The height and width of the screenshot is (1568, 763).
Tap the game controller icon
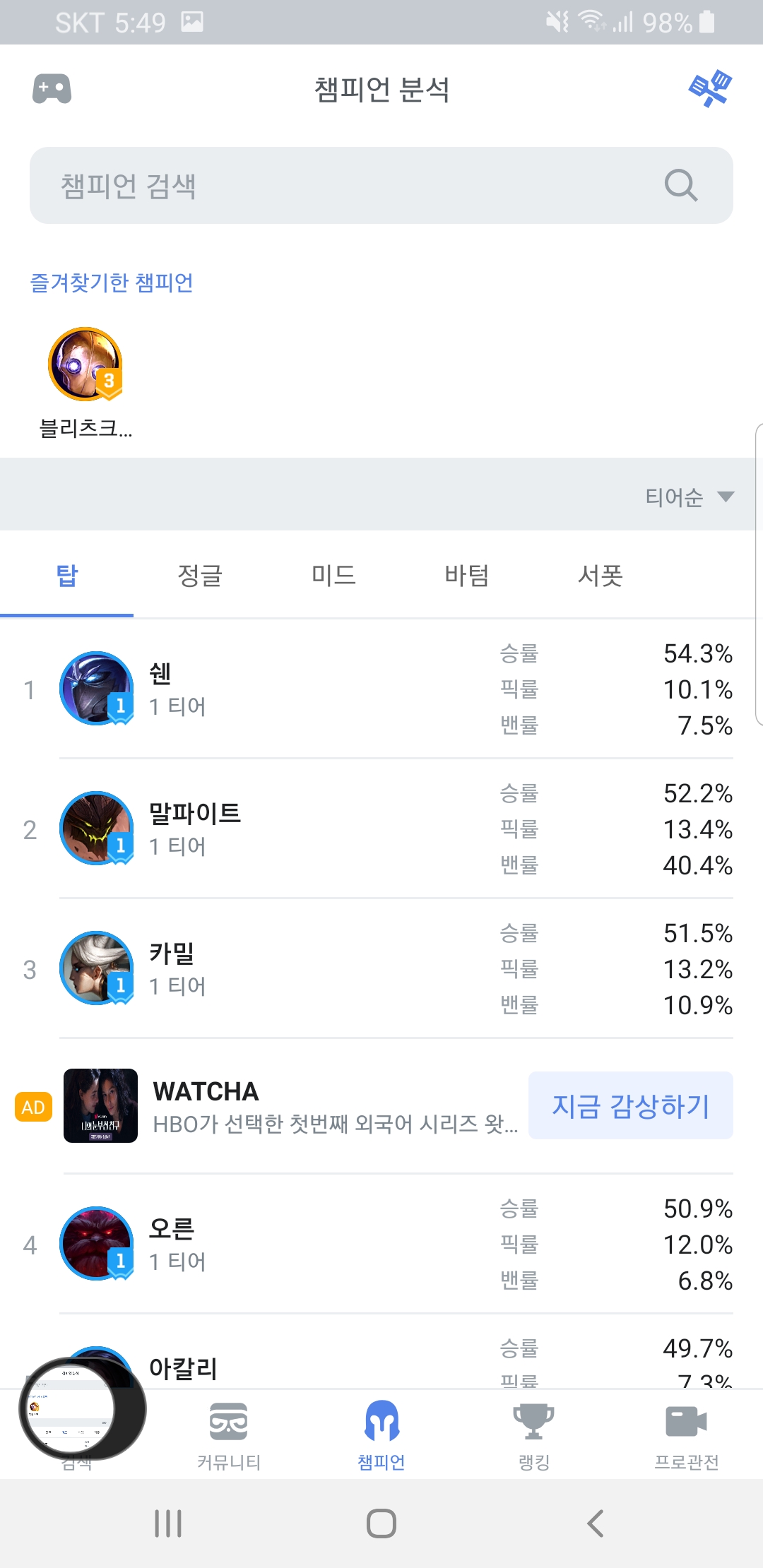tap(52, 89)
